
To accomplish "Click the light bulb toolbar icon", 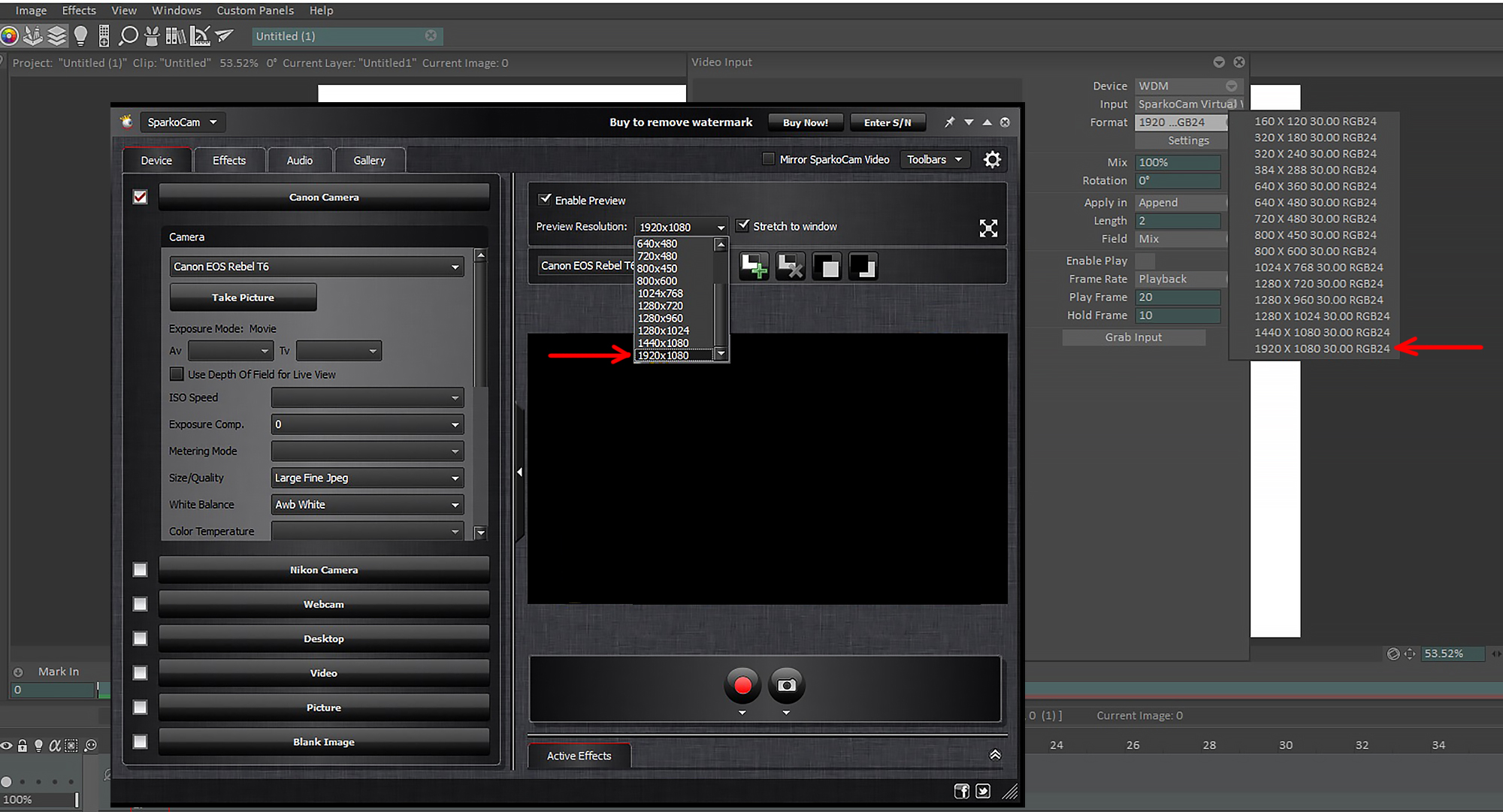I will pos(80,35).
